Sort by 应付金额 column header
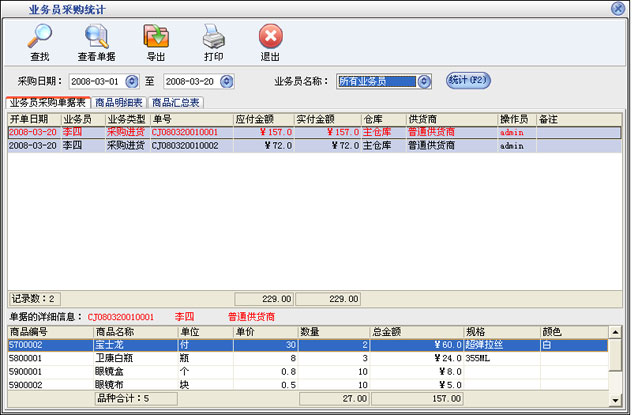Viewport: 638px width, 415px height. (263, 118)
